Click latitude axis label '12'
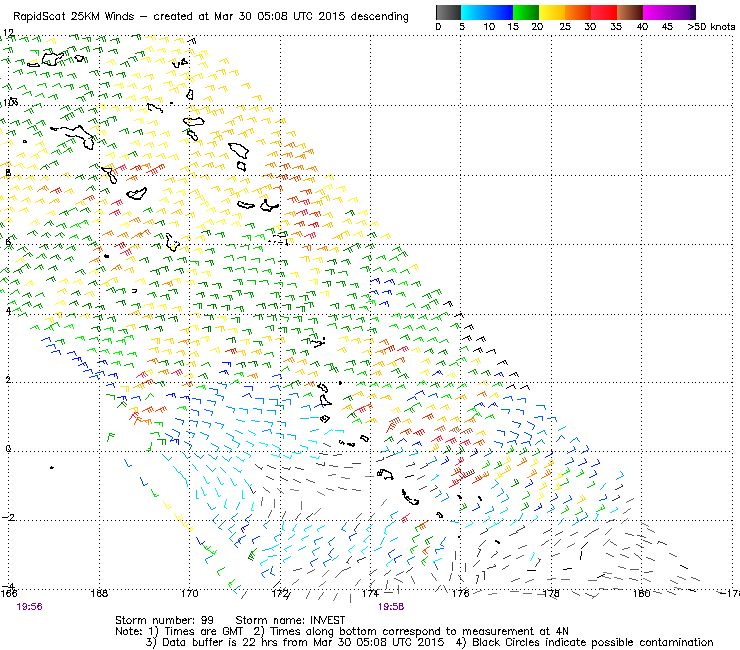This screenshot has height=650, width=740. click(x=8, y=33)
